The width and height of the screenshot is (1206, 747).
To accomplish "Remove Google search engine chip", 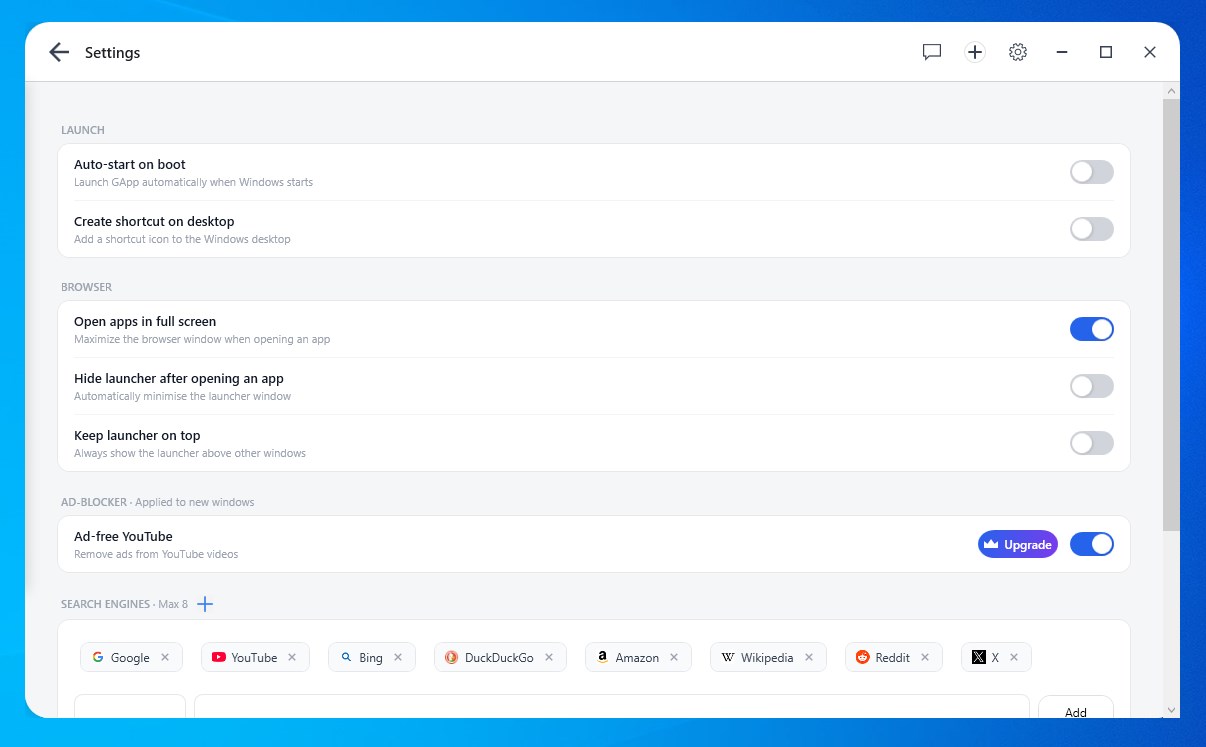I will tap(165, 657).
